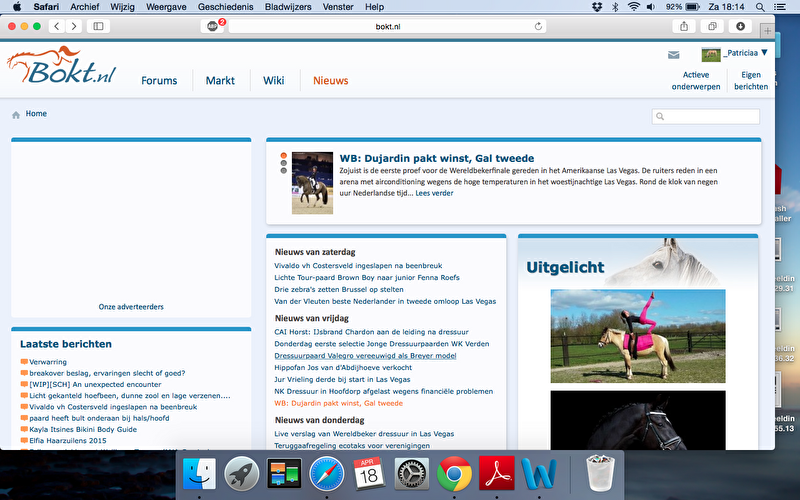Viewport: 800px width, 500px height.
Task: Open headline WB: Dujardin pakt winst
Action: 437,158
